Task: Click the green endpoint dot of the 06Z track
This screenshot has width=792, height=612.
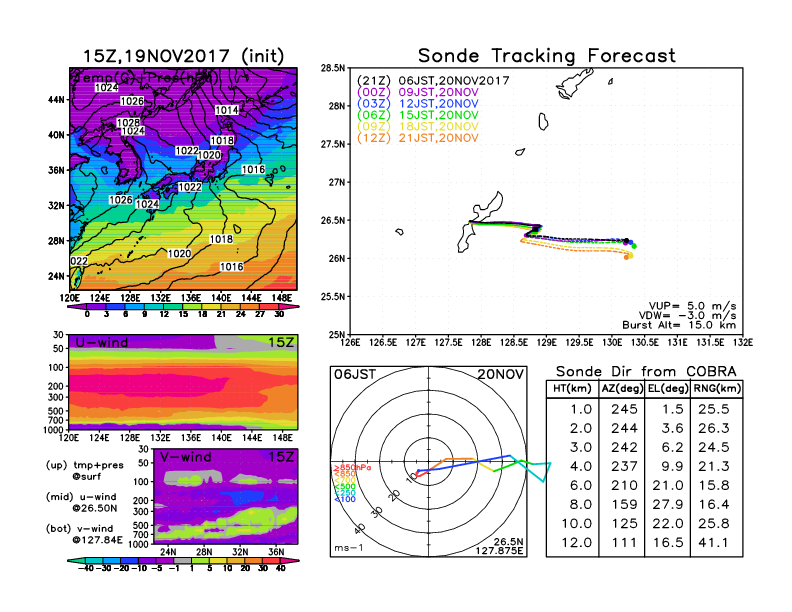Action: 634,246
